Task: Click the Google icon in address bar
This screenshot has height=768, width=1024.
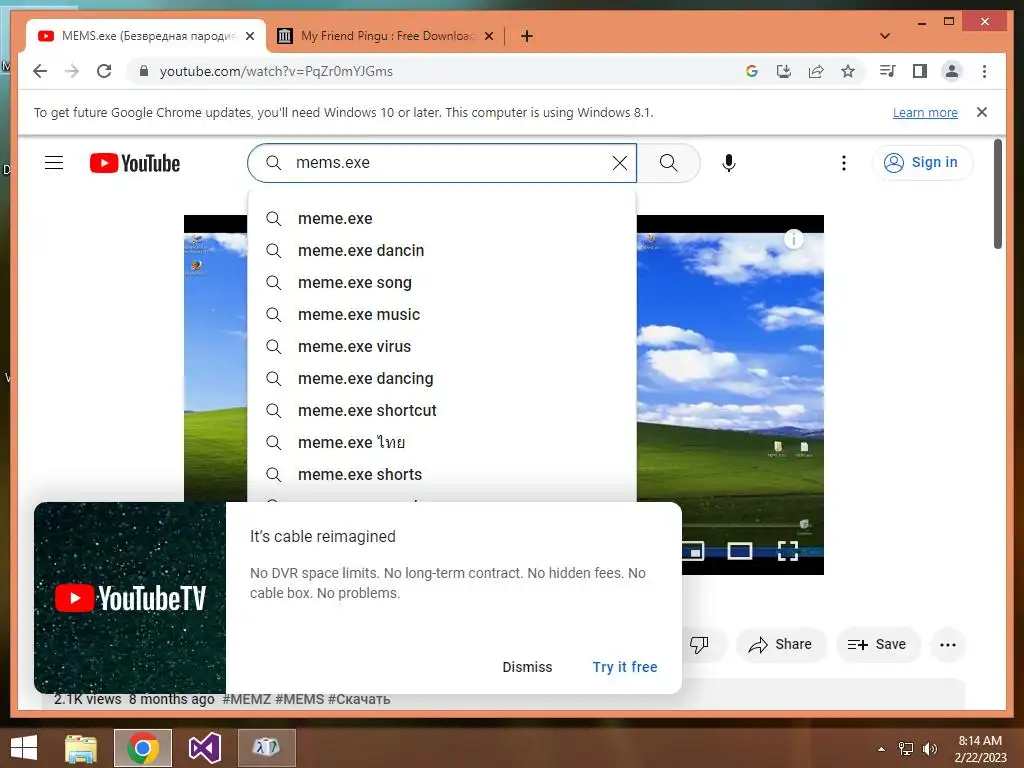Action: pyautogui.click(x=752, y=71)
